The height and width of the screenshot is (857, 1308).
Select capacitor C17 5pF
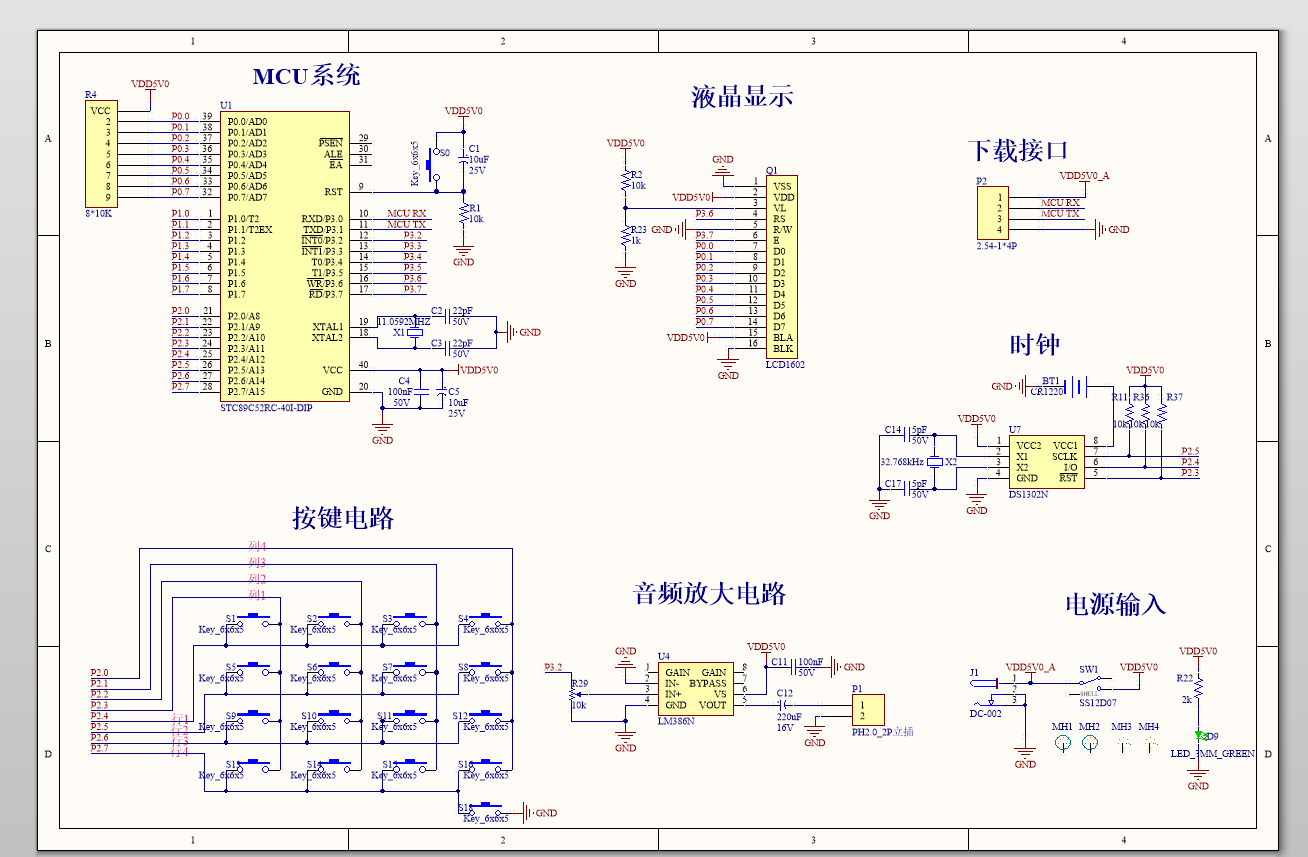(x=907, y=489)
